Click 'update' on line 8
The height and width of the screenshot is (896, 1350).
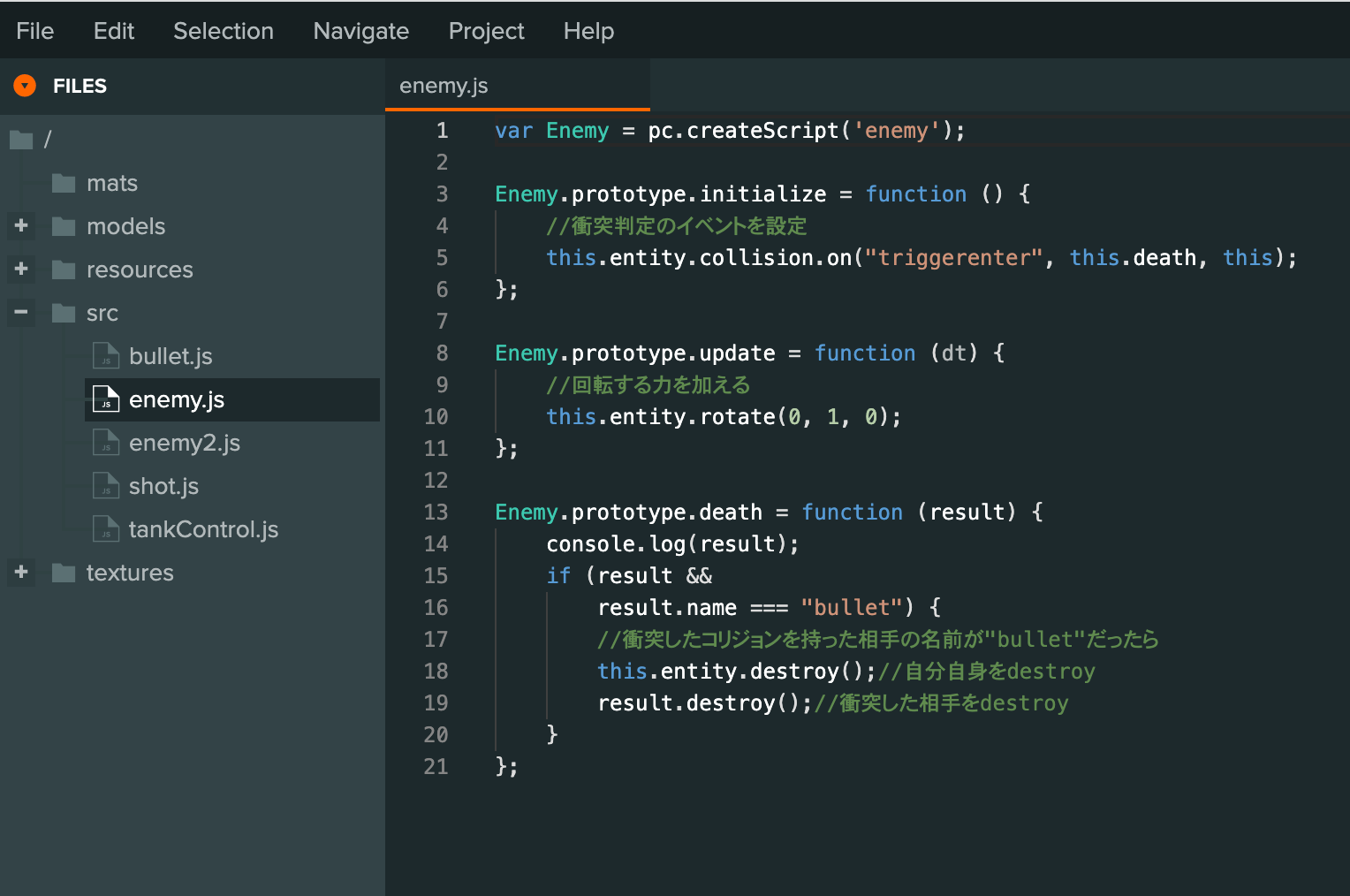(738, 353)
